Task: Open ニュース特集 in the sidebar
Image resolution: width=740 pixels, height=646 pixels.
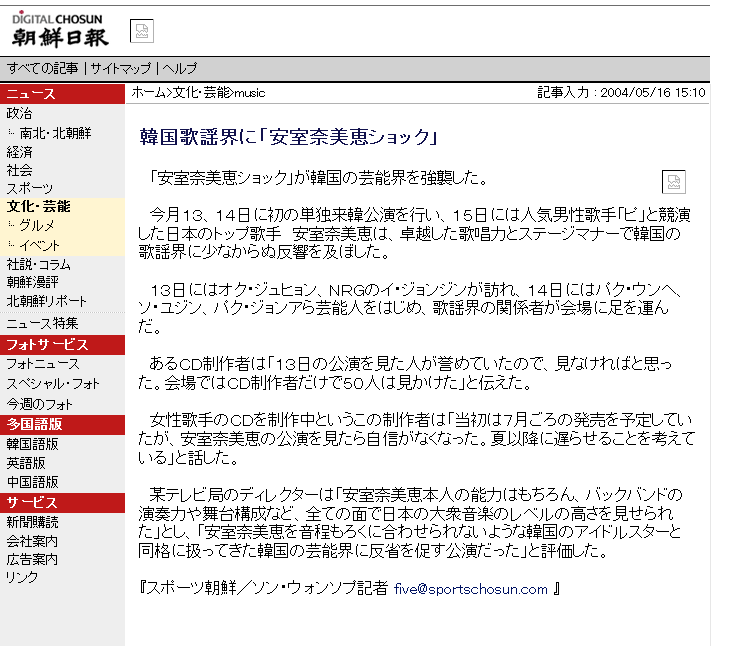Action: coord(42,323)
